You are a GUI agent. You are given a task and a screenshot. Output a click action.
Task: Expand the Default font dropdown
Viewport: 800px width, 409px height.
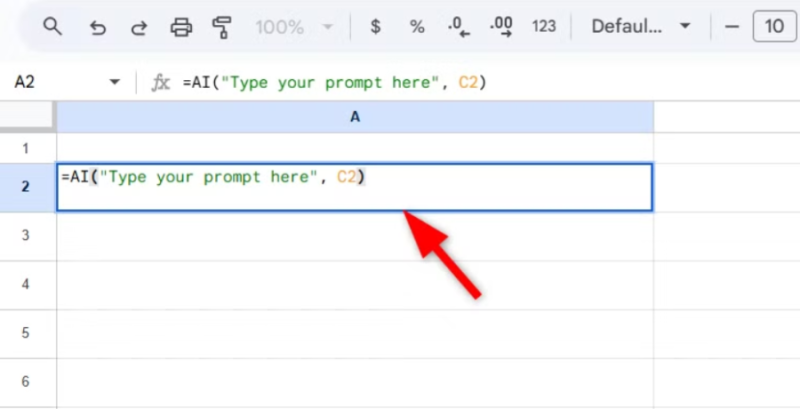(641, 27)
